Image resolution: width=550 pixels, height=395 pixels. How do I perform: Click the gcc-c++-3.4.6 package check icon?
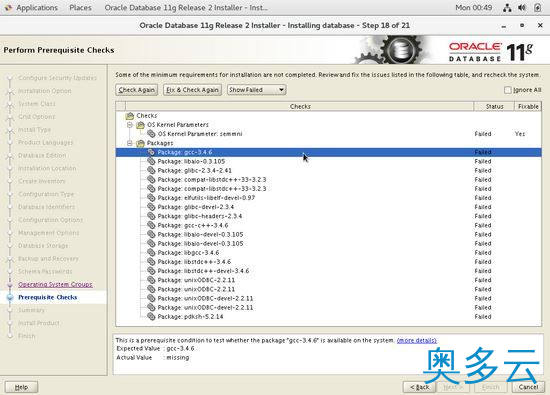[x=151, y=225]
